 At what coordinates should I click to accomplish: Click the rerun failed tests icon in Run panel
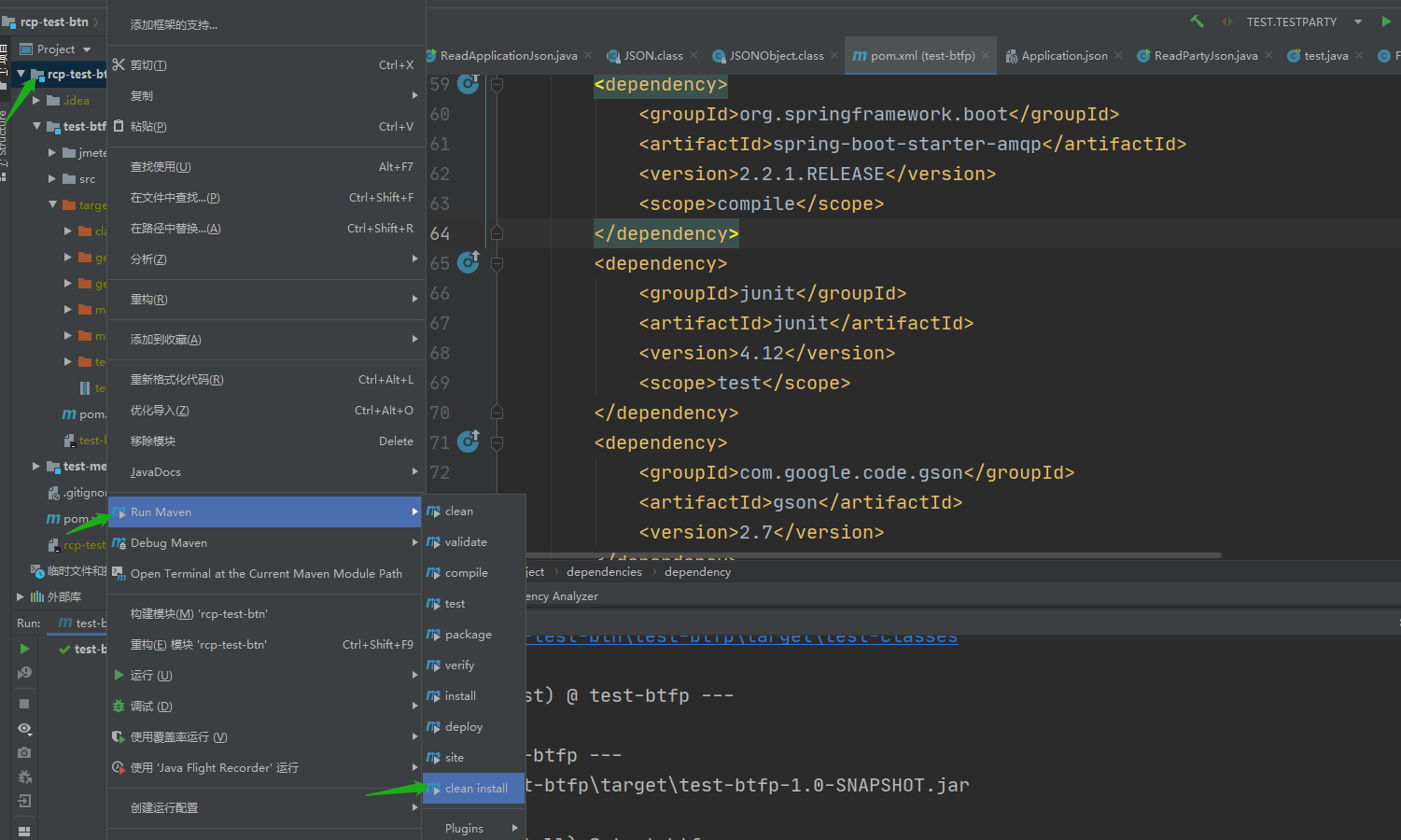click(24, 673)
